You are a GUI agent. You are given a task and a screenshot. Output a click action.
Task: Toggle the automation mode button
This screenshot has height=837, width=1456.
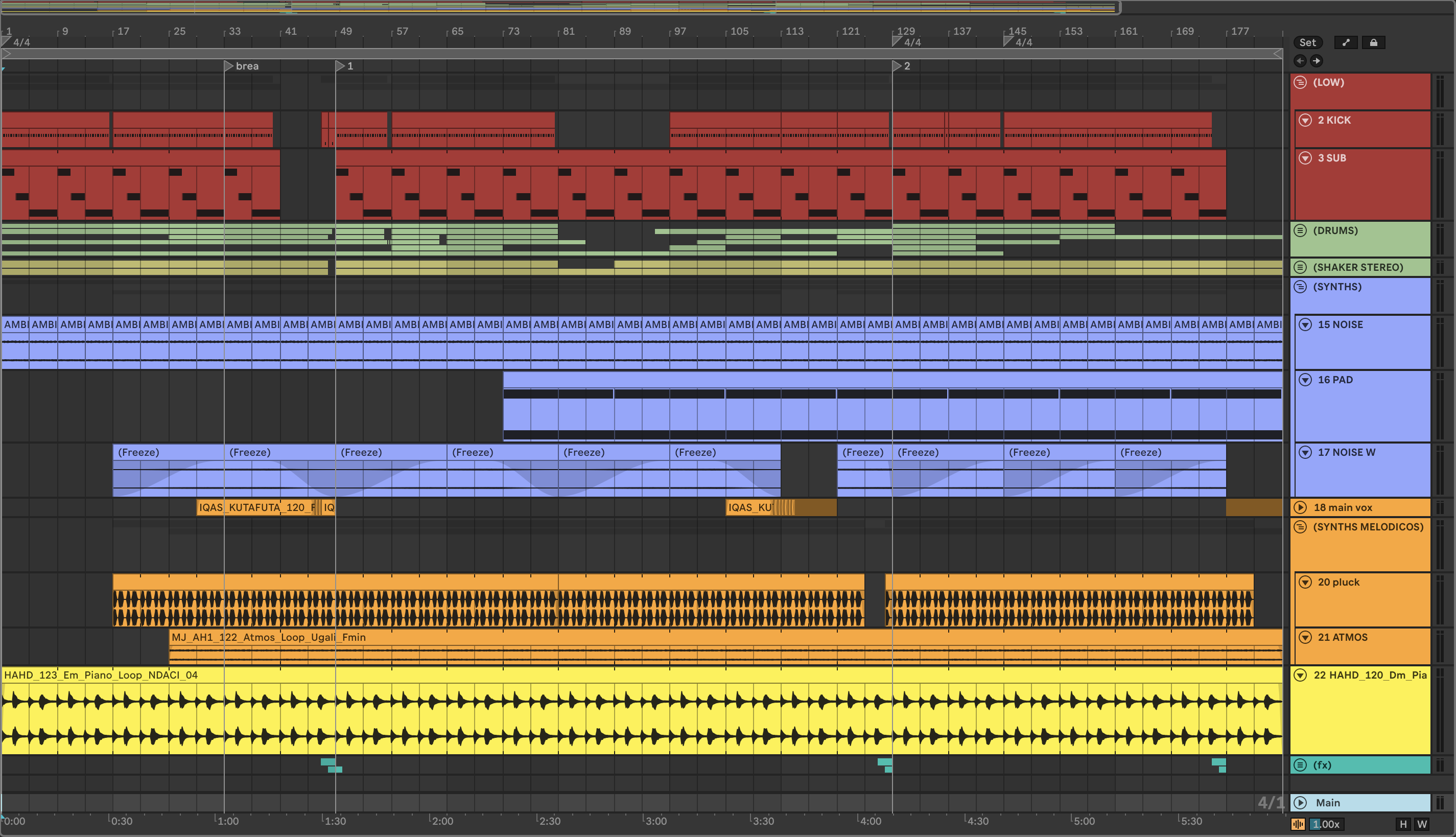(x=1346, y=42)
